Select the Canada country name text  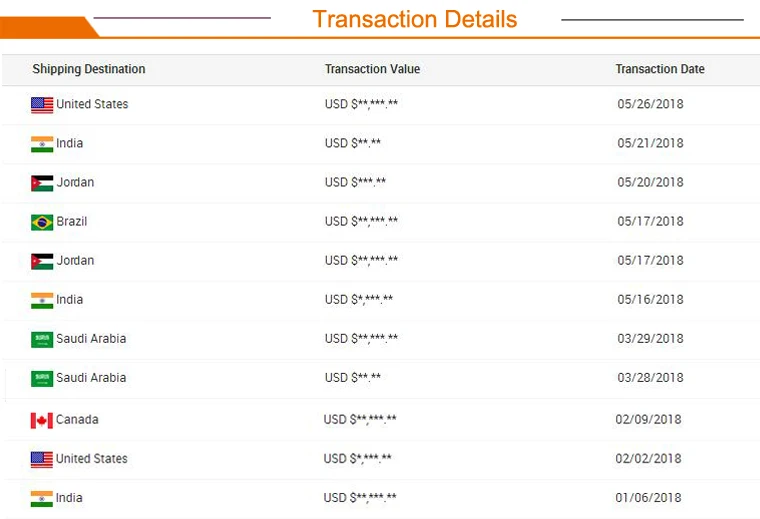77,419
